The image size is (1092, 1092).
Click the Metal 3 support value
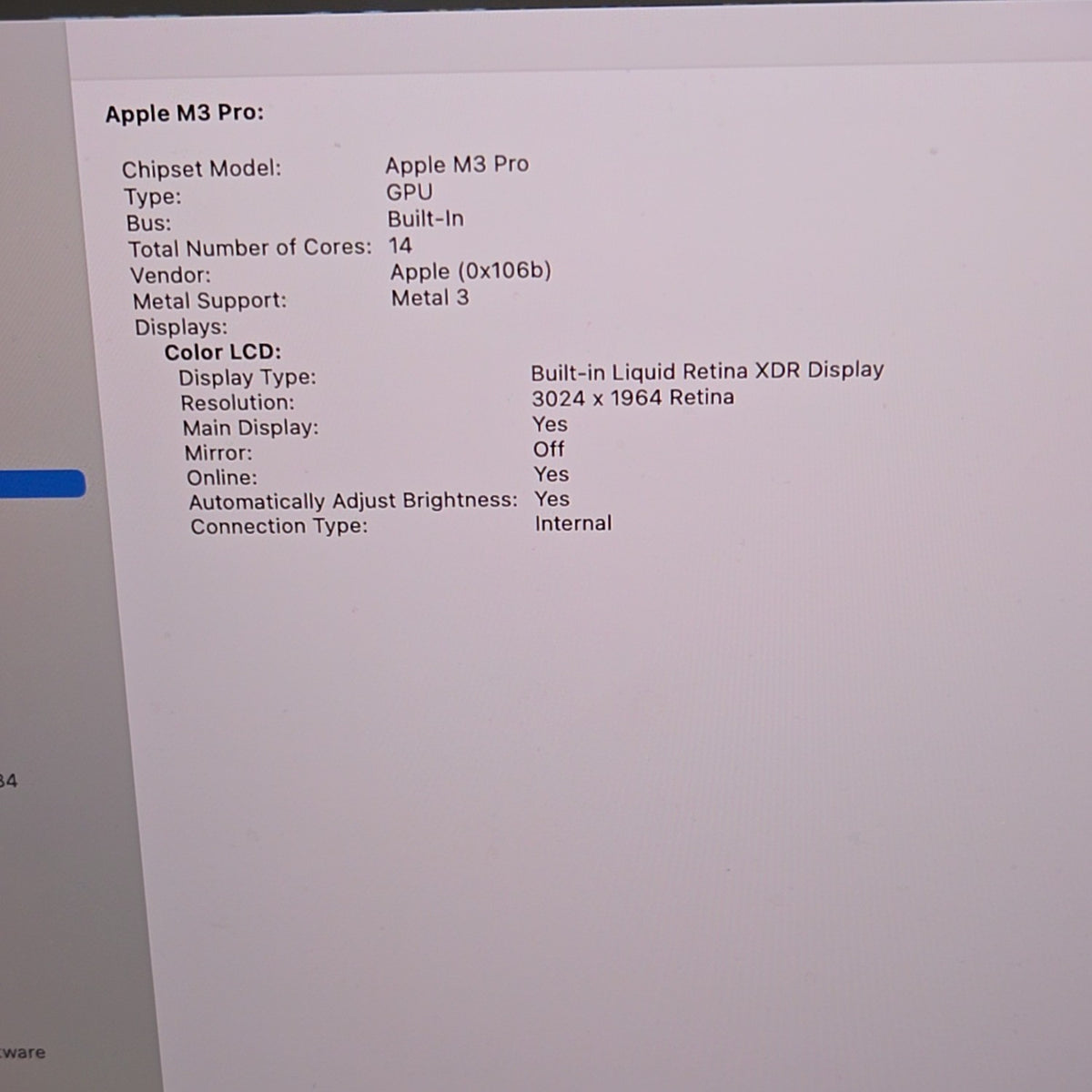(x=430, y=298)
